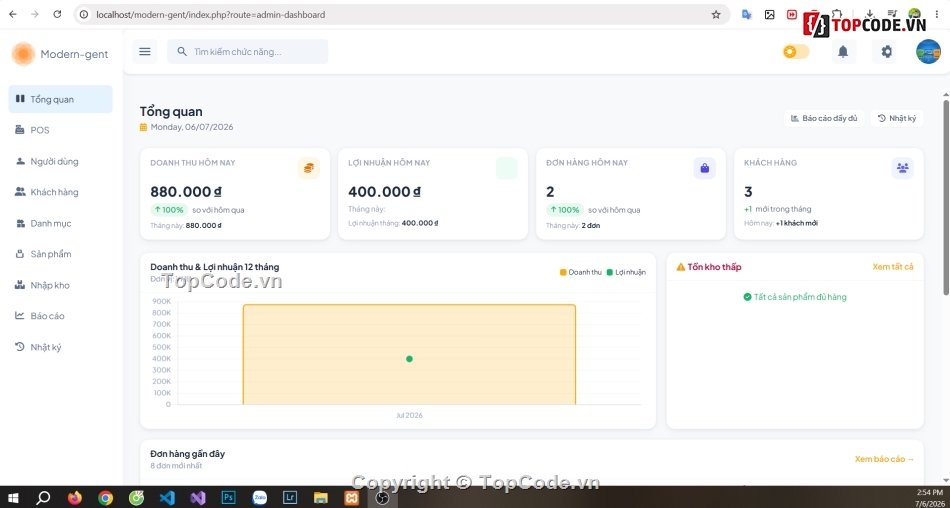Open Danh mục via its sidebar icon
Viewport: 950px width, 508px height.
[20, 223]
